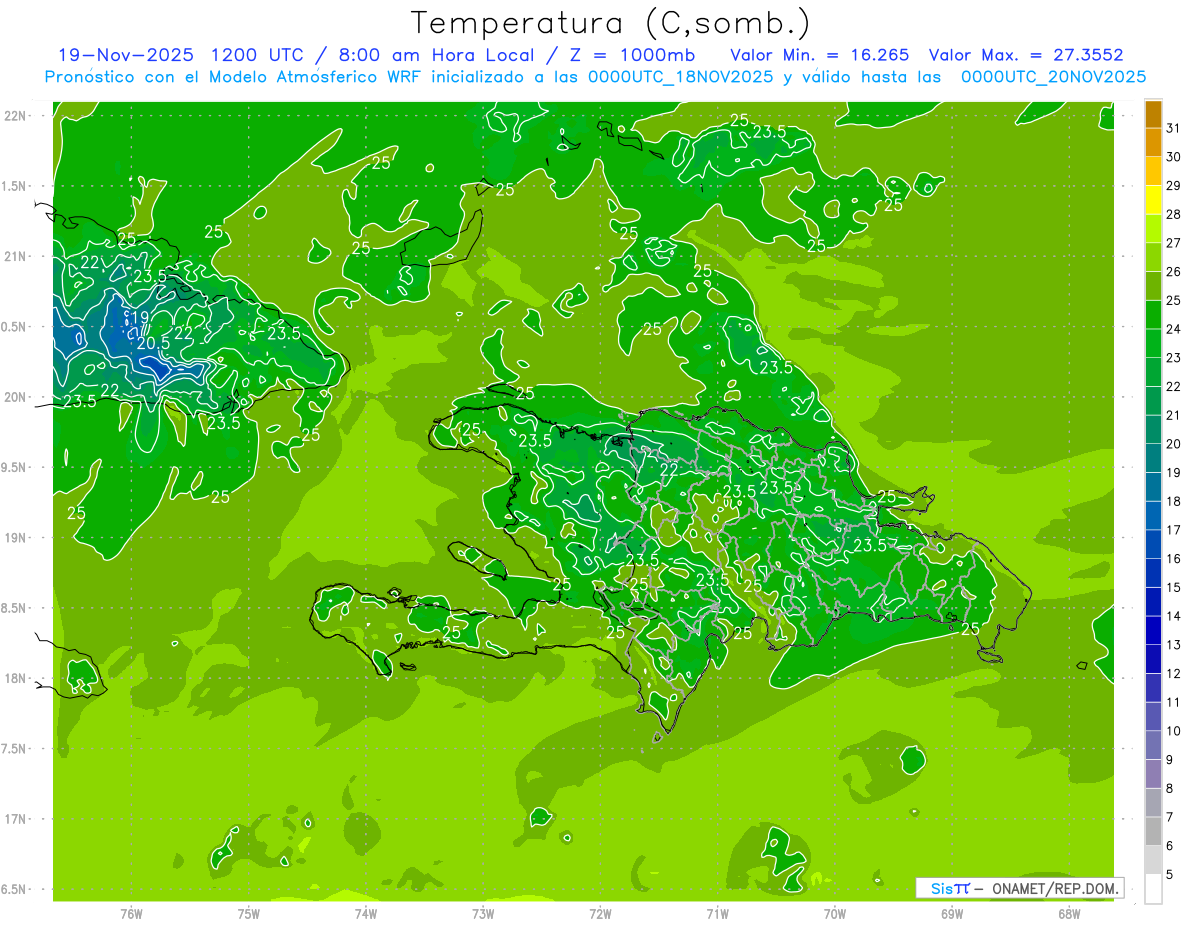Click the legend value '20'
This screenshot has width=1200, height=927.
point(1174,444)
